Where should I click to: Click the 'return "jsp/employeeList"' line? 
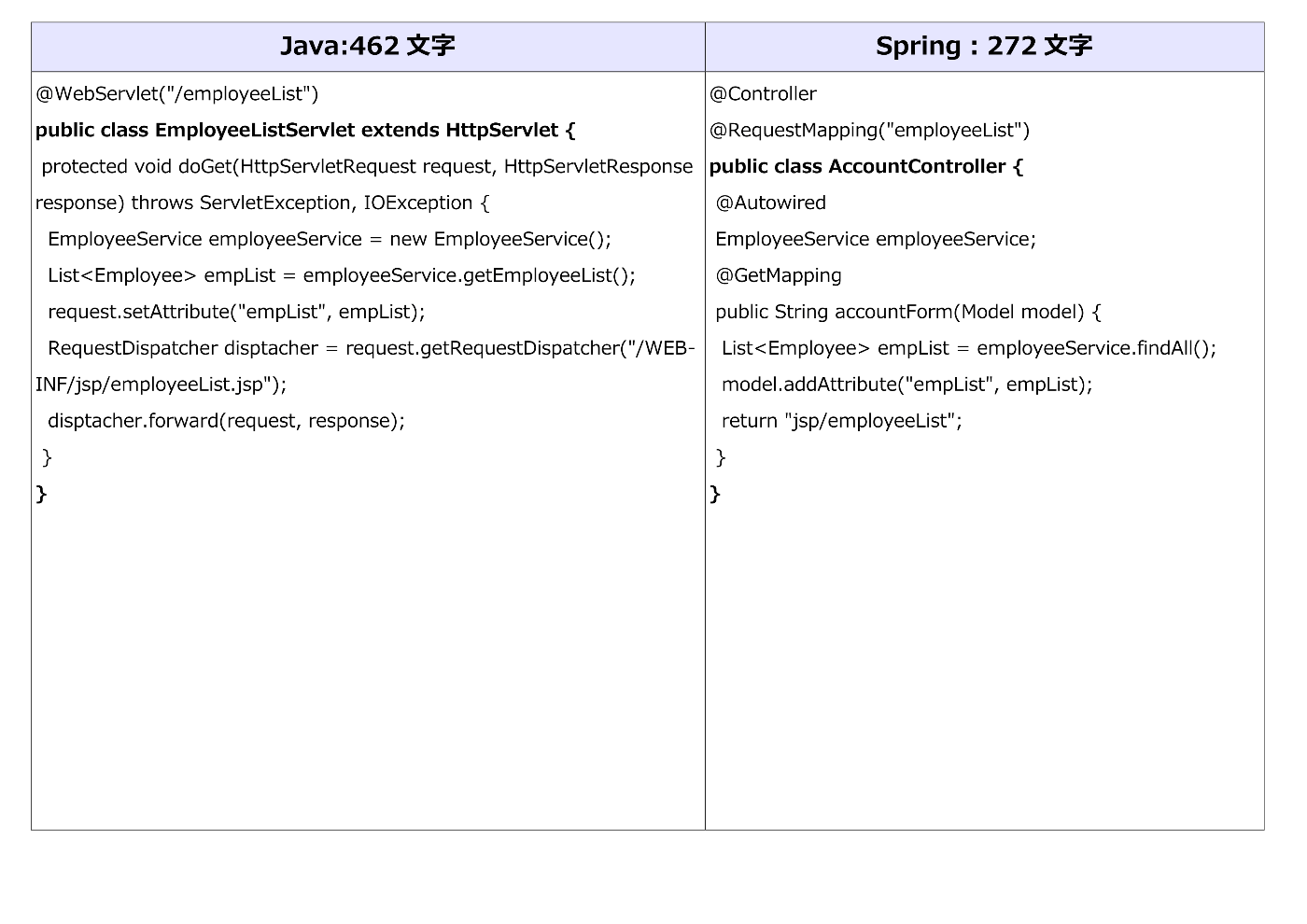842,422
